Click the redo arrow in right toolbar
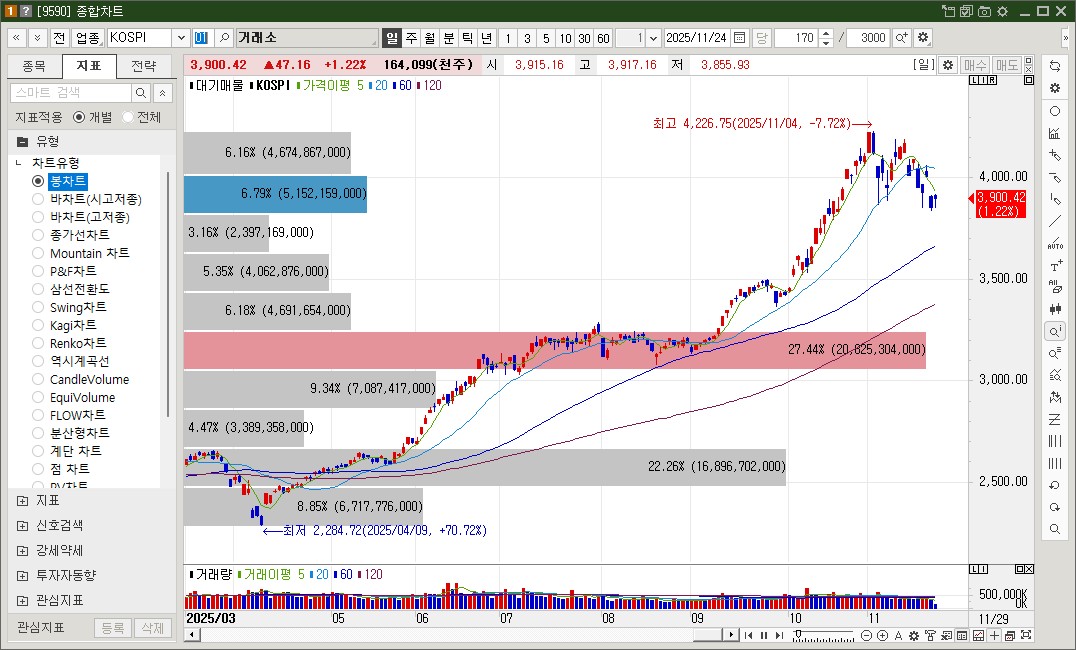The width and height of the screenshot is (1076, 650). (1055, 507)
